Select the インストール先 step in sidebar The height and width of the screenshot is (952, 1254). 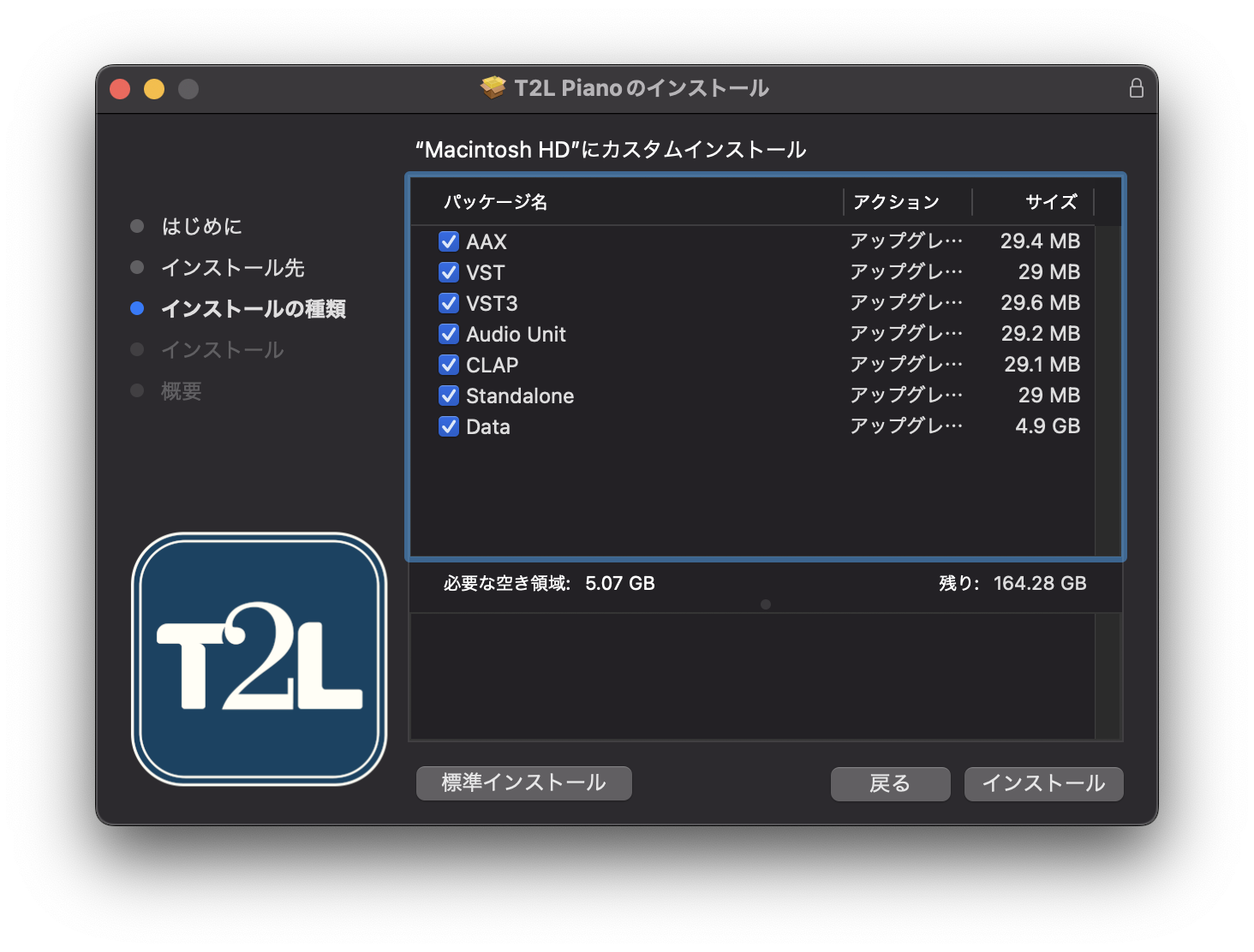(232, 268)
